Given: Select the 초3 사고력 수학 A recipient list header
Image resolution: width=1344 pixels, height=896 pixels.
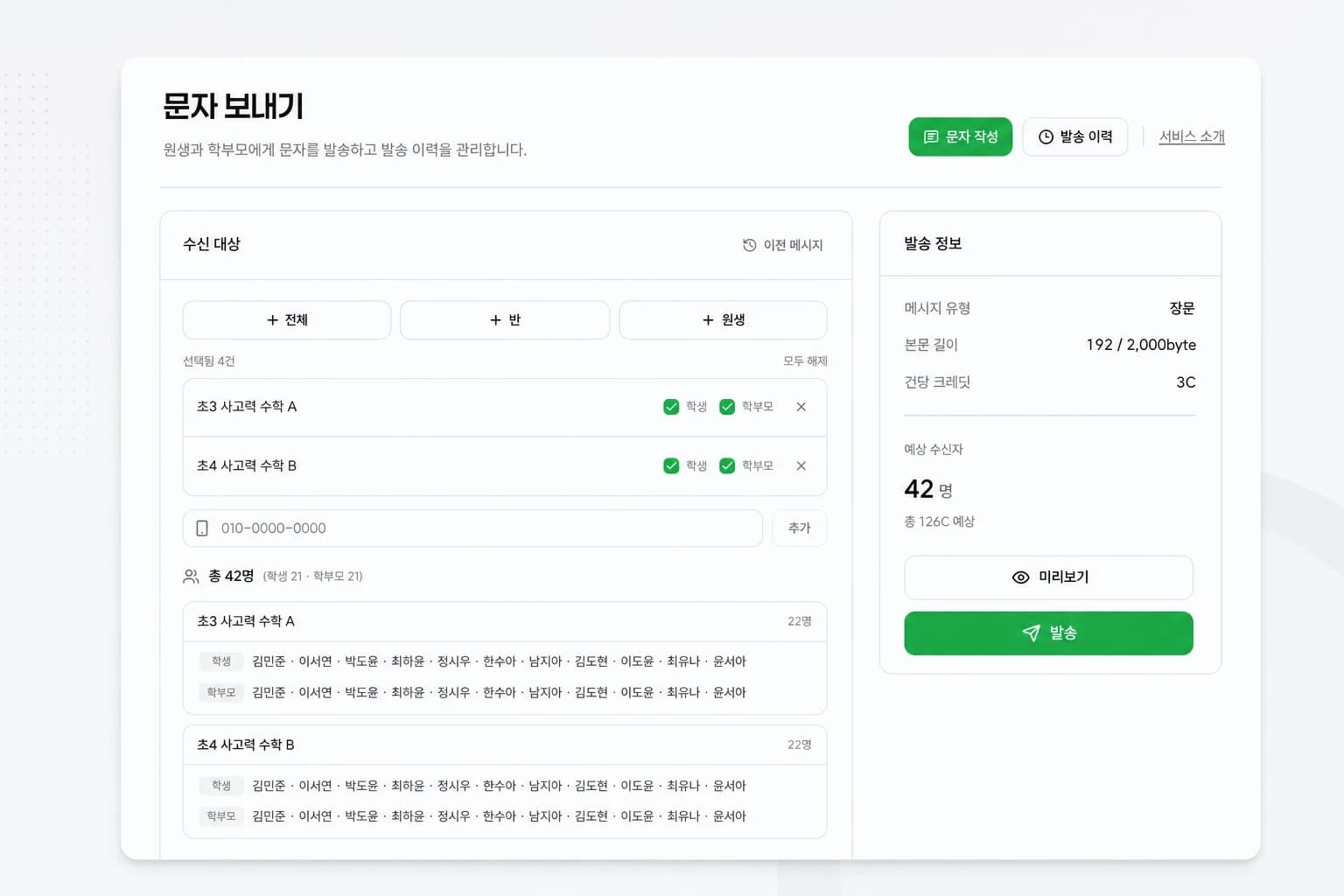Looking at the screenshot, I should coord(505,621).
